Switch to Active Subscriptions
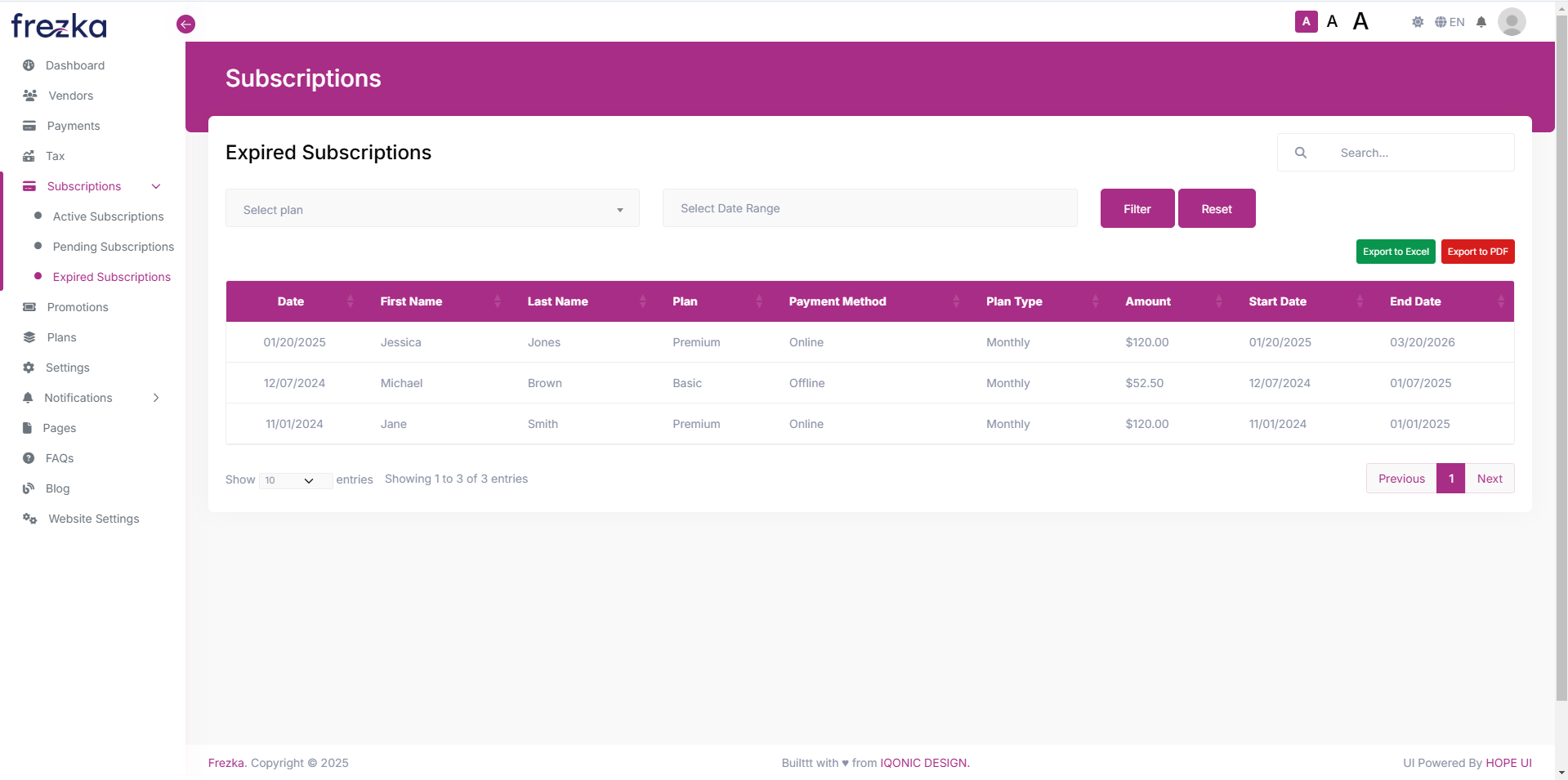The height and width of the screenshot is (780, 1568). [x=108, y=216]
